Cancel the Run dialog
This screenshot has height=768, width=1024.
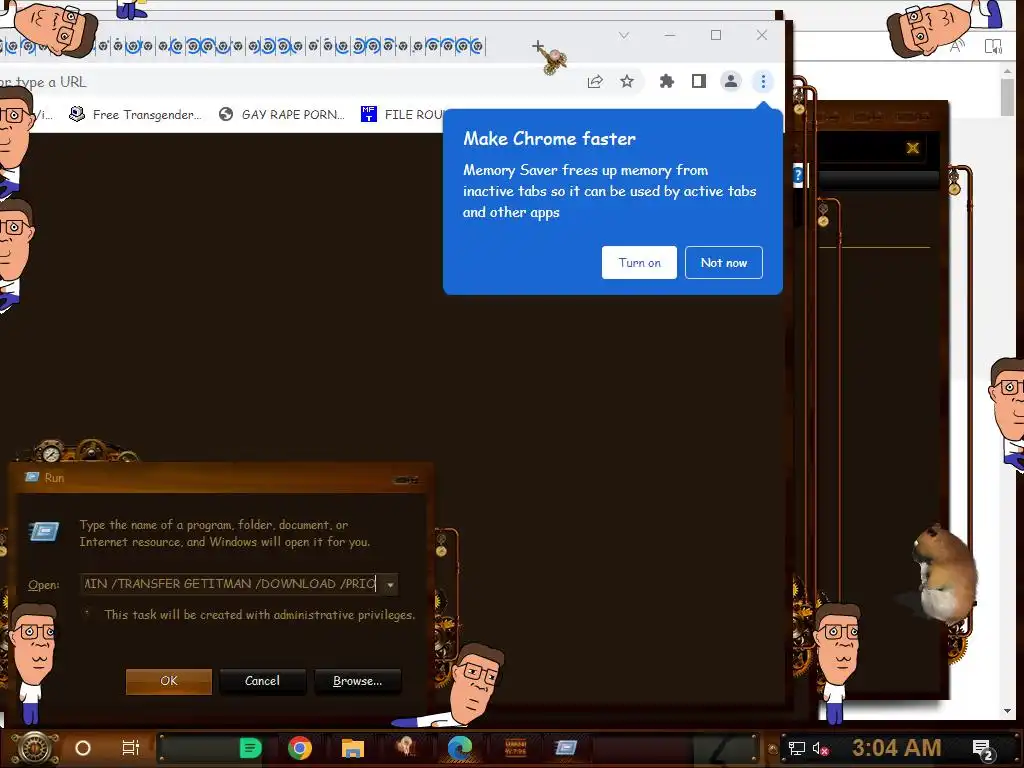[263, 681]
